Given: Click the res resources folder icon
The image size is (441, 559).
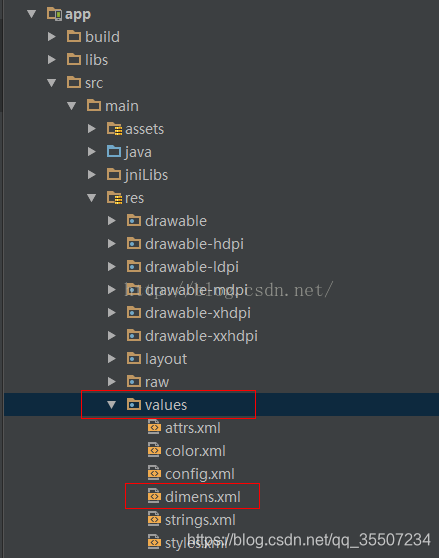Looking at the screenshot, I should [114, 198].
